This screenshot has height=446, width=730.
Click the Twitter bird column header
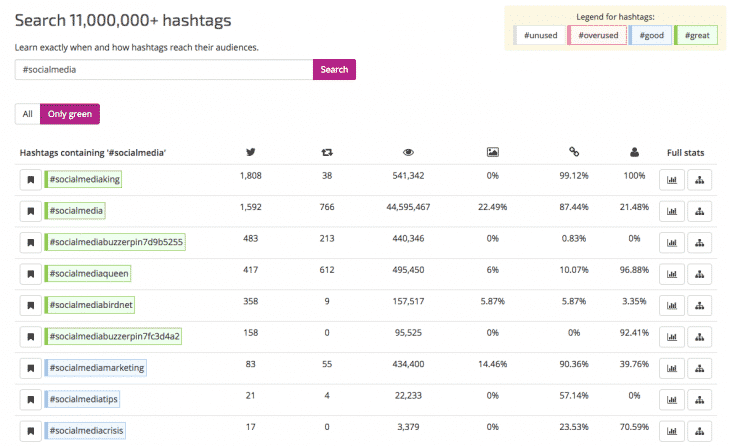pos(251,152)
